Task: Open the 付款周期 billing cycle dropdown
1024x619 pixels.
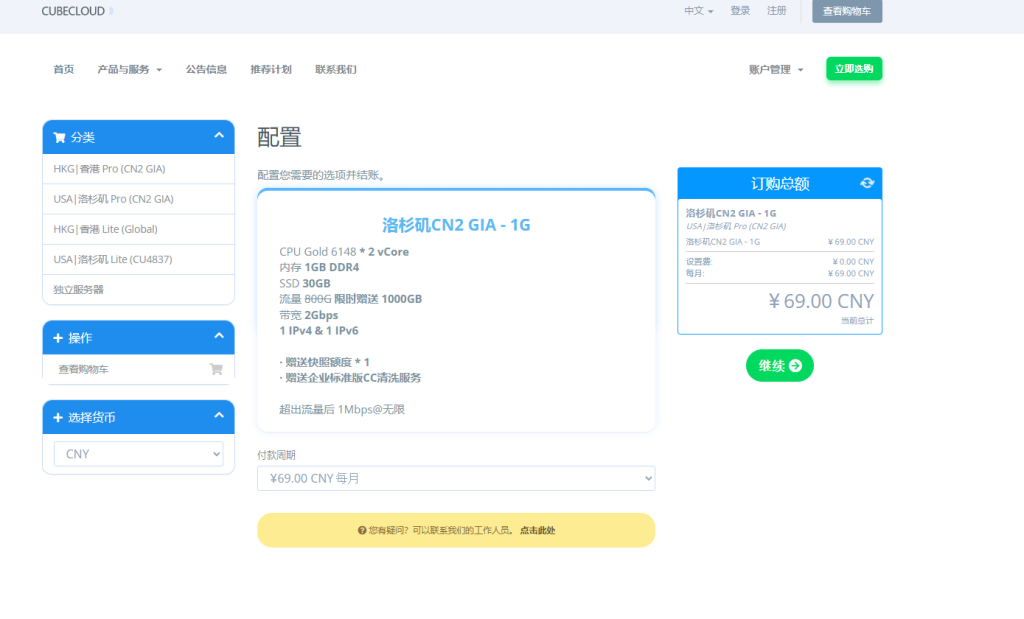Action: (x=455, y=478)
